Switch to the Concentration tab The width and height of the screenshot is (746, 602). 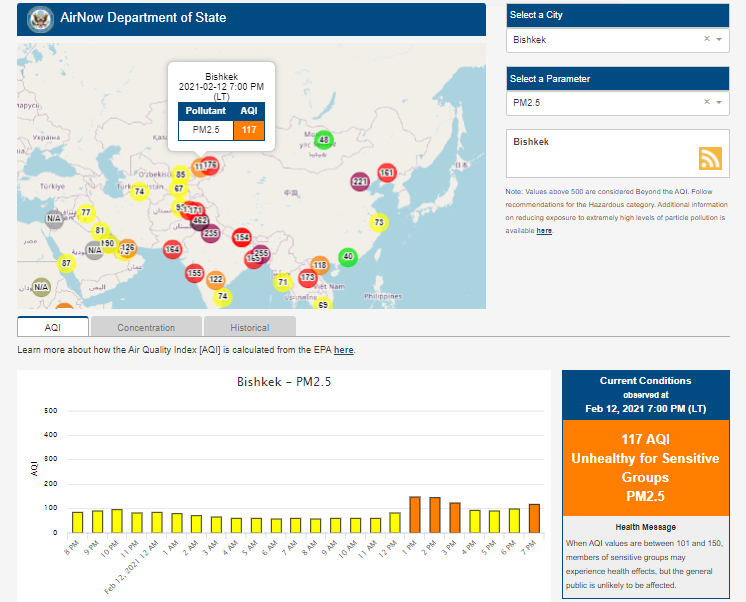(x=146, y=327)
